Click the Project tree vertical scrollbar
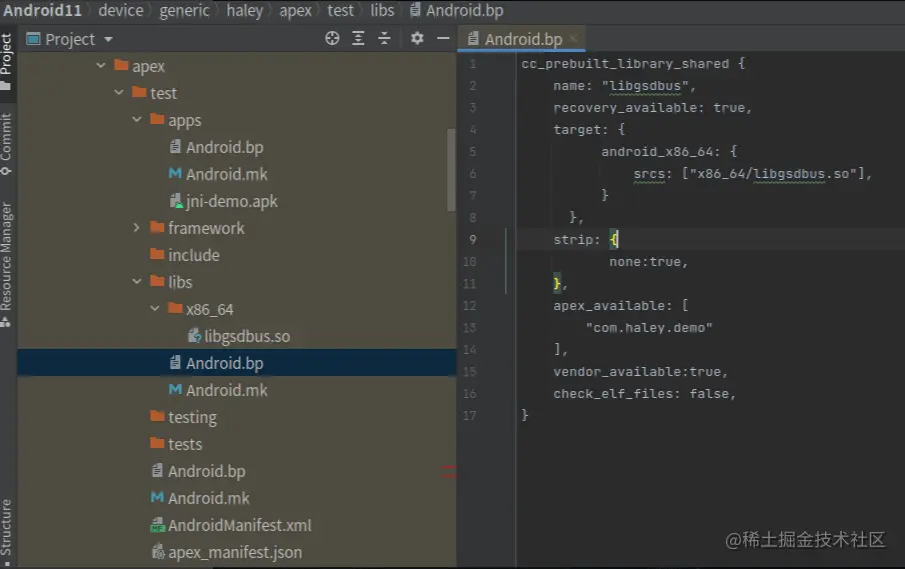The image size is (905, 569). (x=451, y=170)
